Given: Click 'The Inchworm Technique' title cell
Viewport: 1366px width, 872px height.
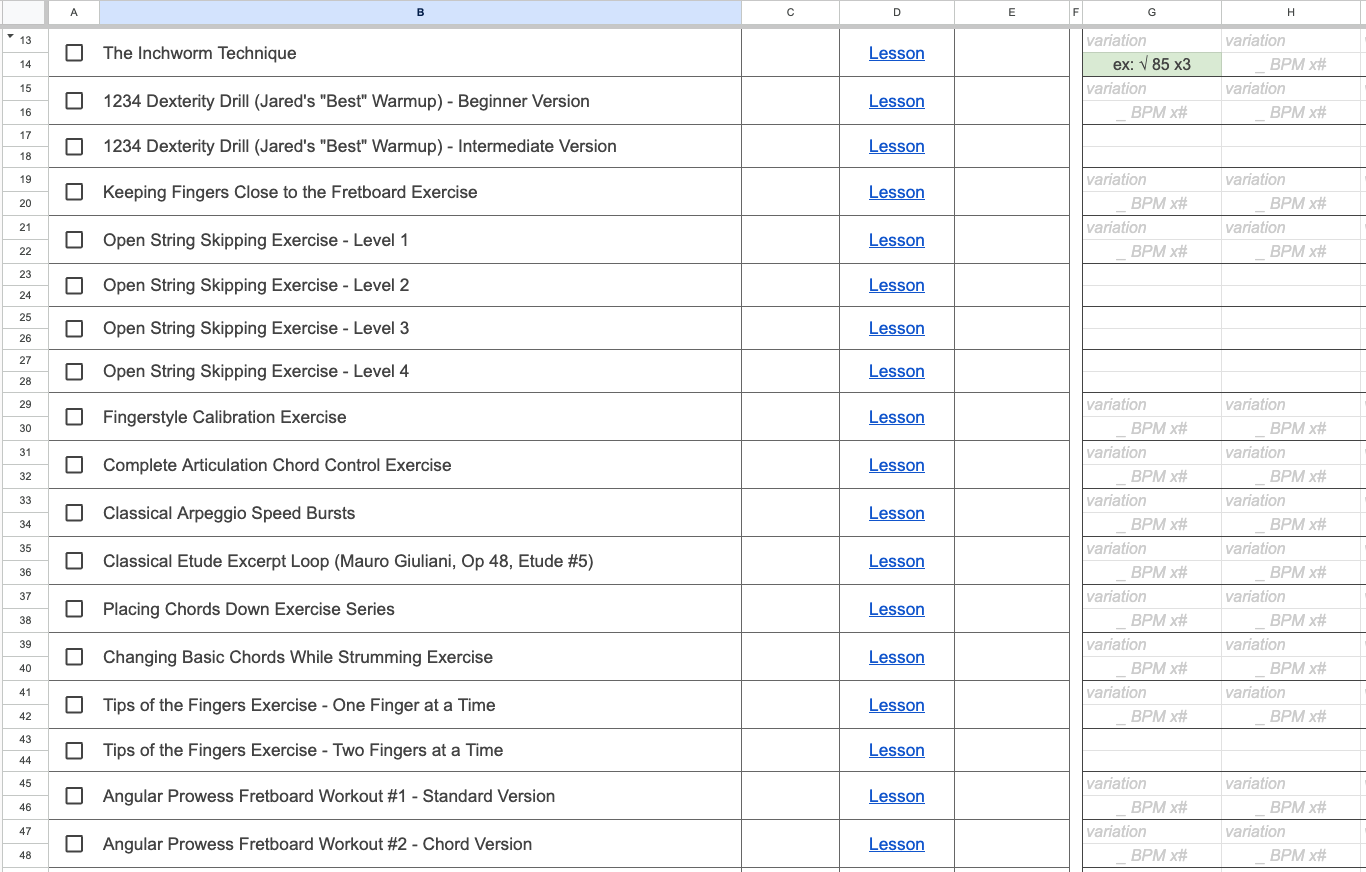Looking at the screenshot, I should pos(420,53).
